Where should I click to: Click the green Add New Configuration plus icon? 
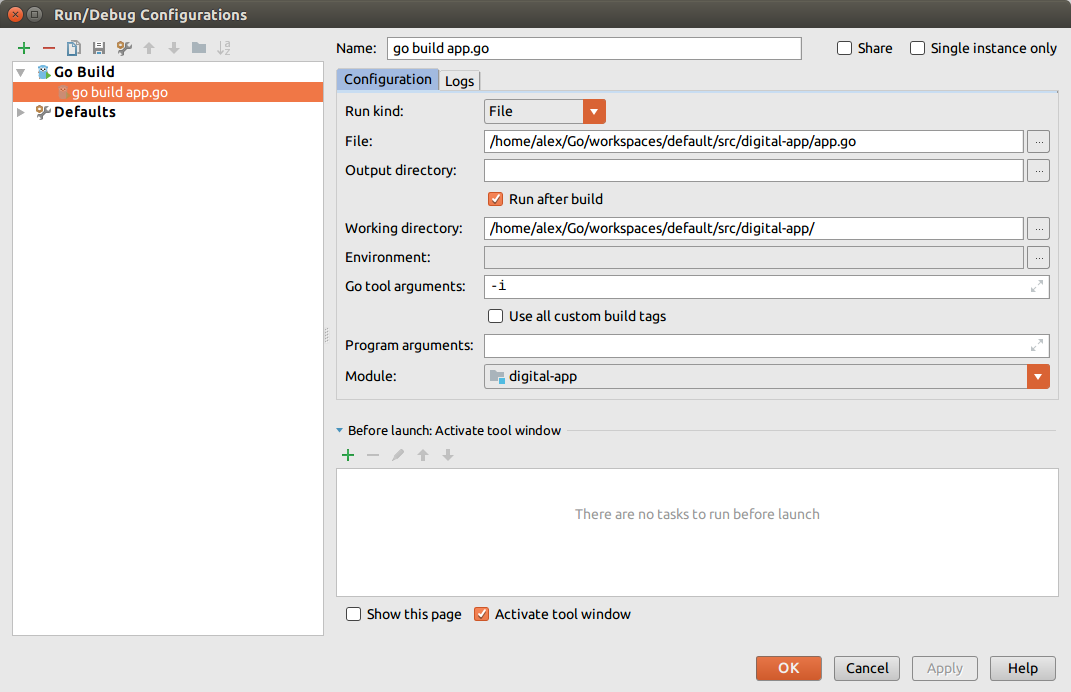[x=24, y=48]
